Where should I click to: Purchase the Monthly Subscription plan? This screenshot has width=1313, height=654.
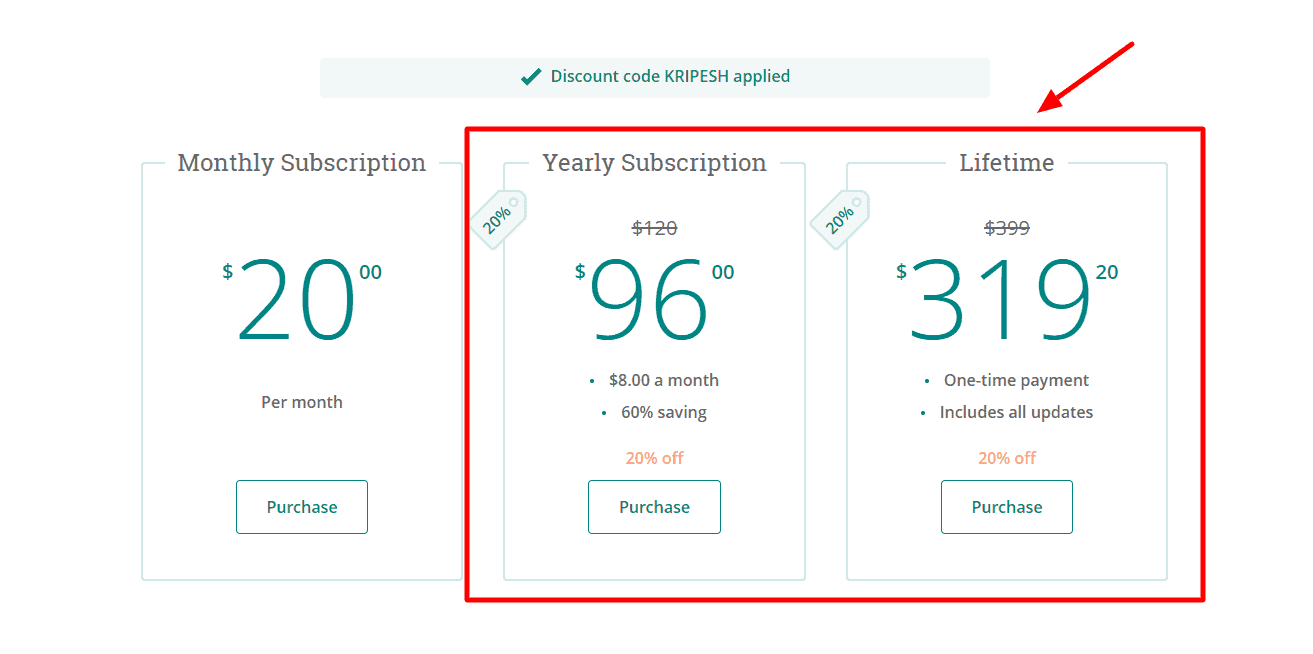302,507
